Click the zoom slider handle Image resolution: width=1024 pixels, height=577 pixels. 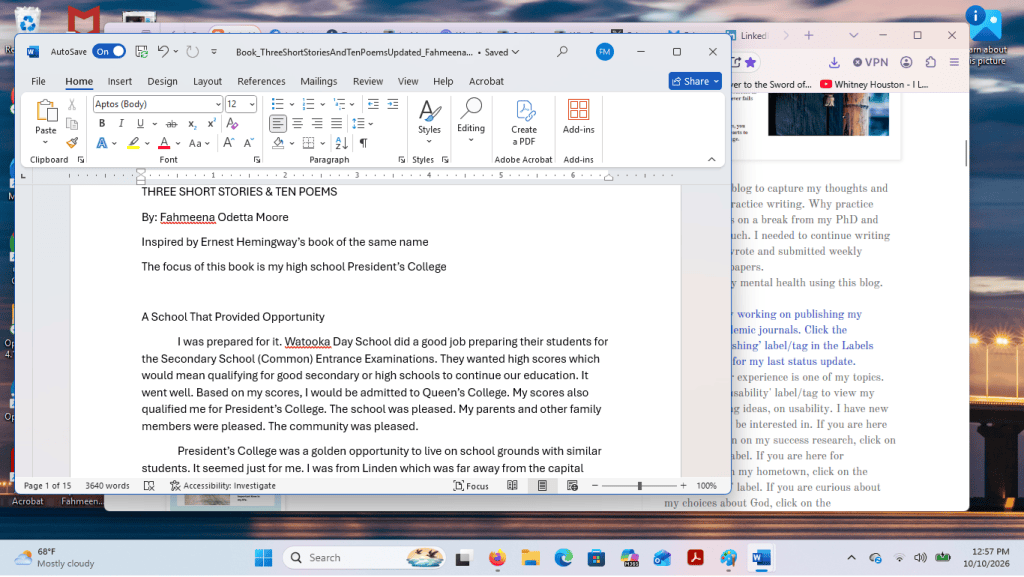pyautogui.click(x=639, y=486)
